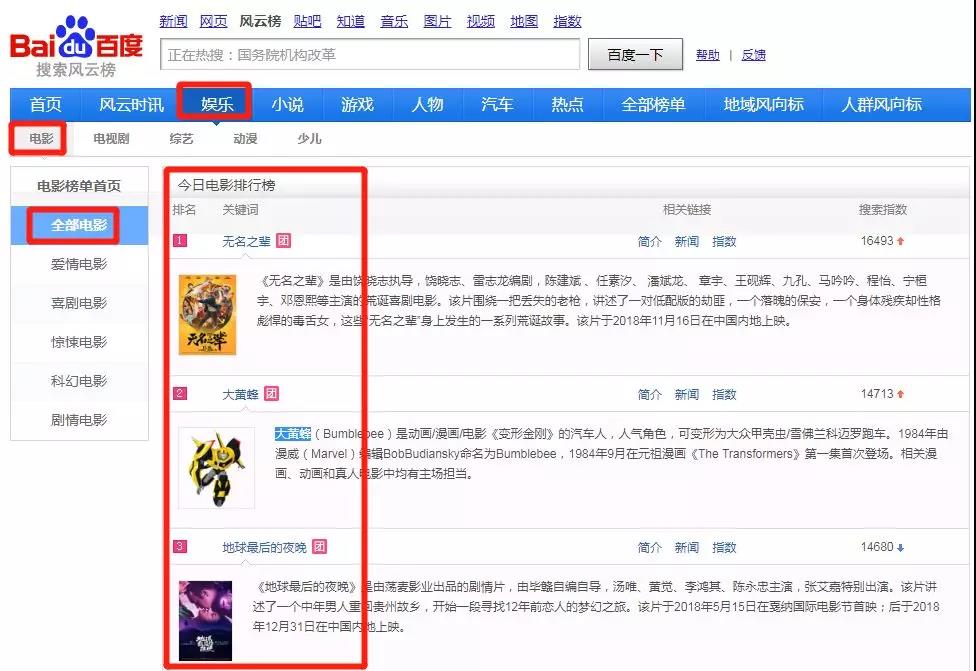Viewport: 976px width, 671px height.
Task: Click the 团 badge next to 地球最后的夜晚
Action: [319, 547]
